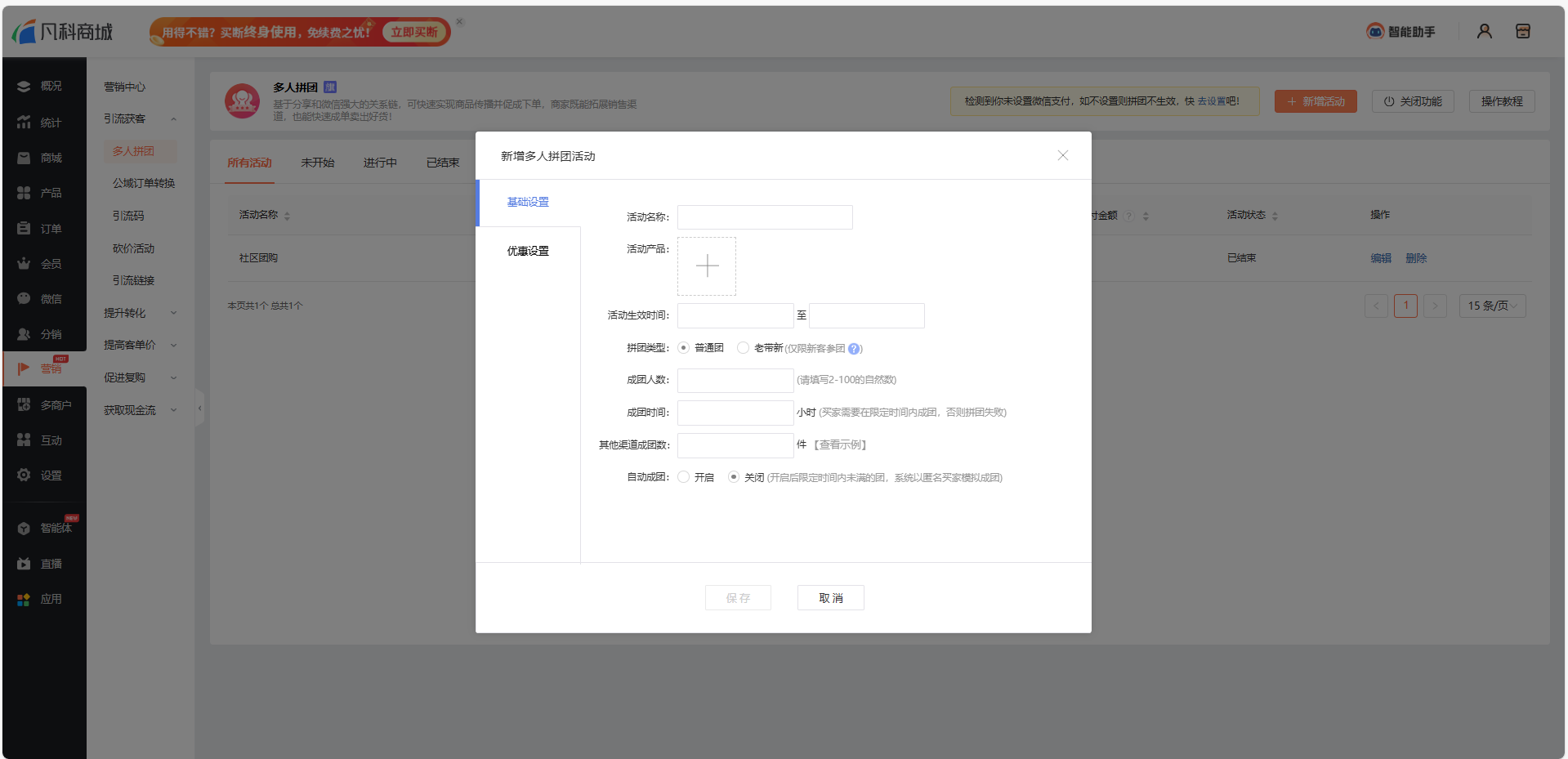Open the 分销 distribution icon
The image size is (1568, 759).
click(x=25, y=333)
